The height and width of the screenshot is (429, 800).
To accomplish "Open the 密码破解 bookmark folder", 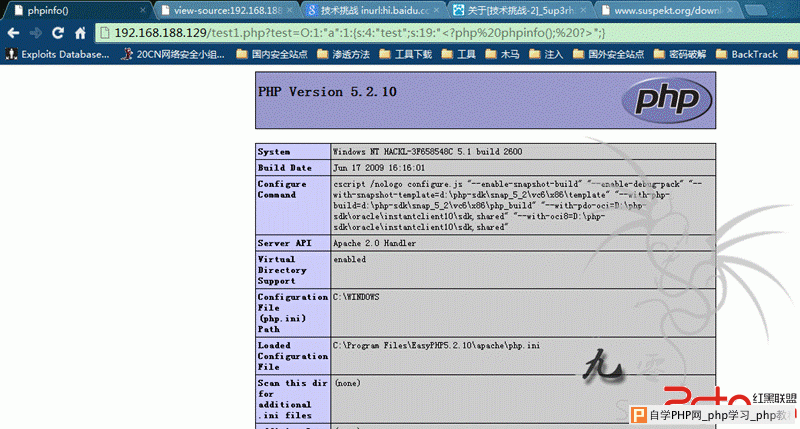I will point(680,54).
